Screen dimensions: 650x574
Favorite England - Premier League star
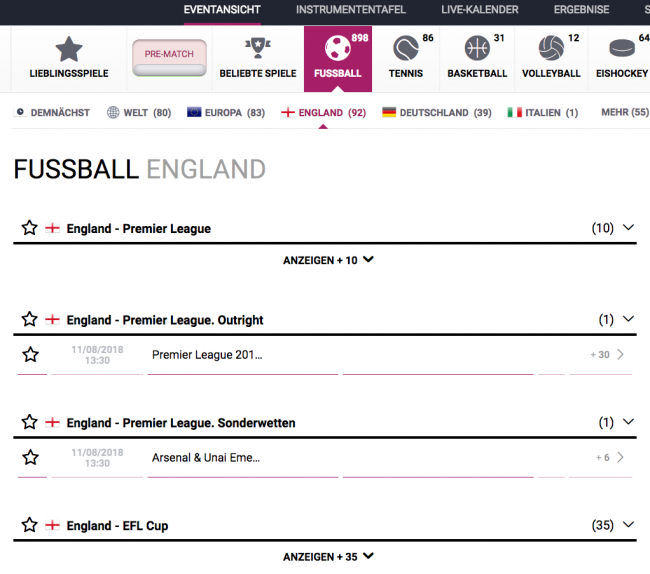tap(30, 228)
